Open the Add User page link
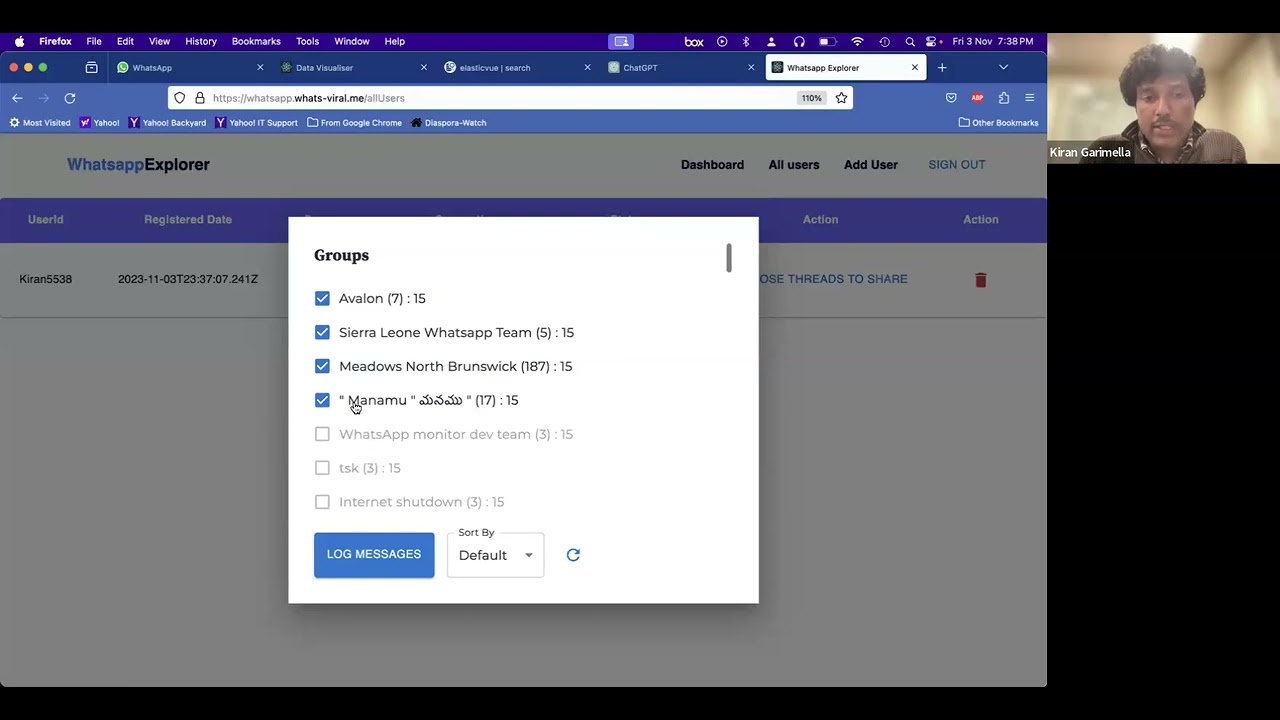1280x720 pixels. tap(871, 165)
